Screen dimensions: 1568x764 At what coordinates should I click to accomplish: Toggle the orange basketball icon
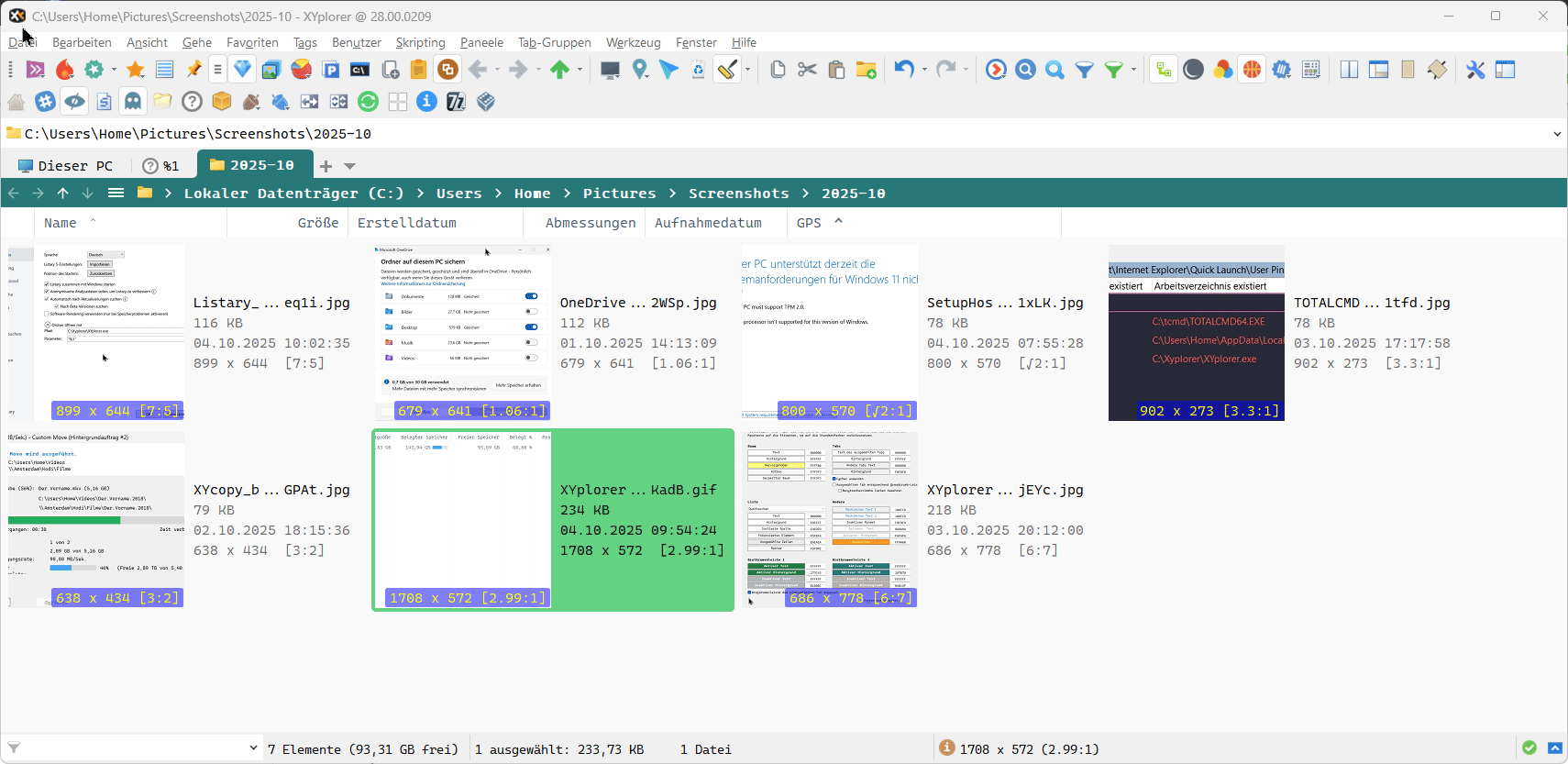[x=1252, y=70]
